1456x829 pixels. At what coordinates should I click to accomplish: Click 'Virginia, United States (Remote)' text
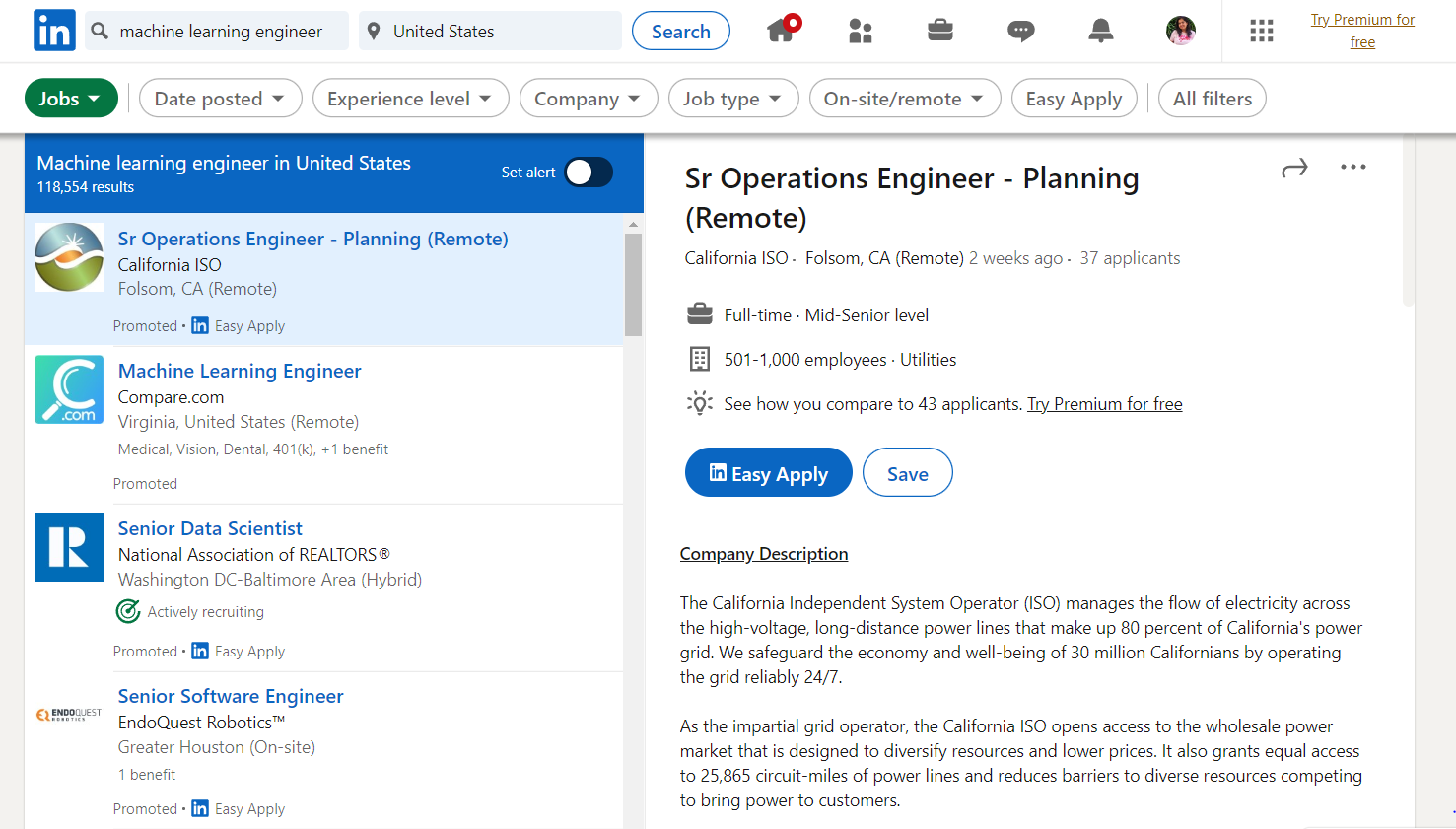coord(239,422)
